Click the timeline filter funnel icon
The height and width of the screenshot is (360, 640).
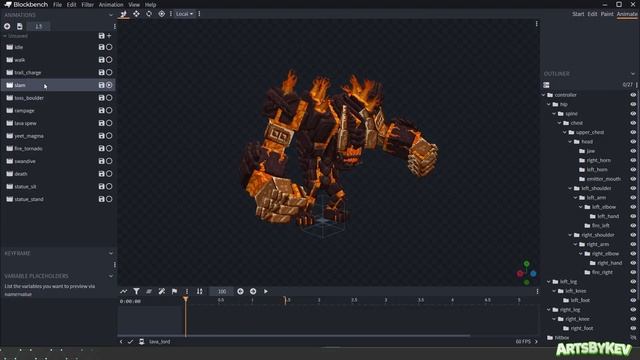136,291
